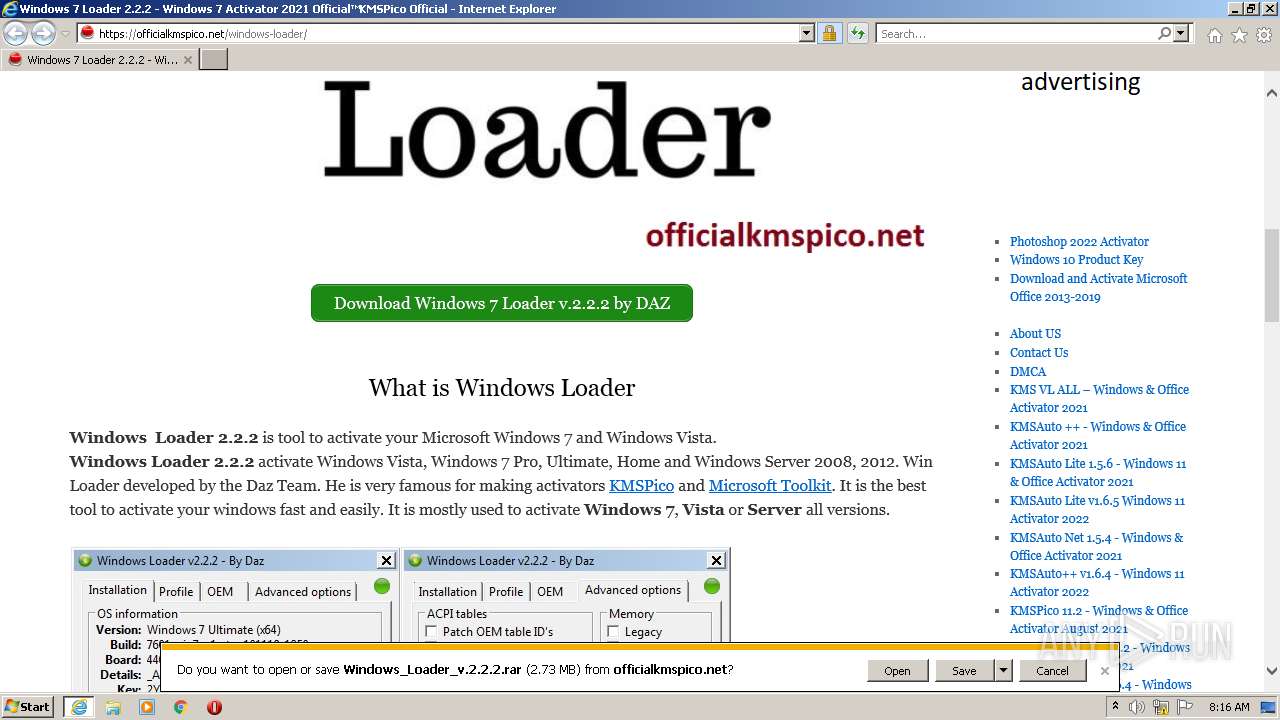
Task: Click the address bar security lock icon
Action: (x=829, y=33)
